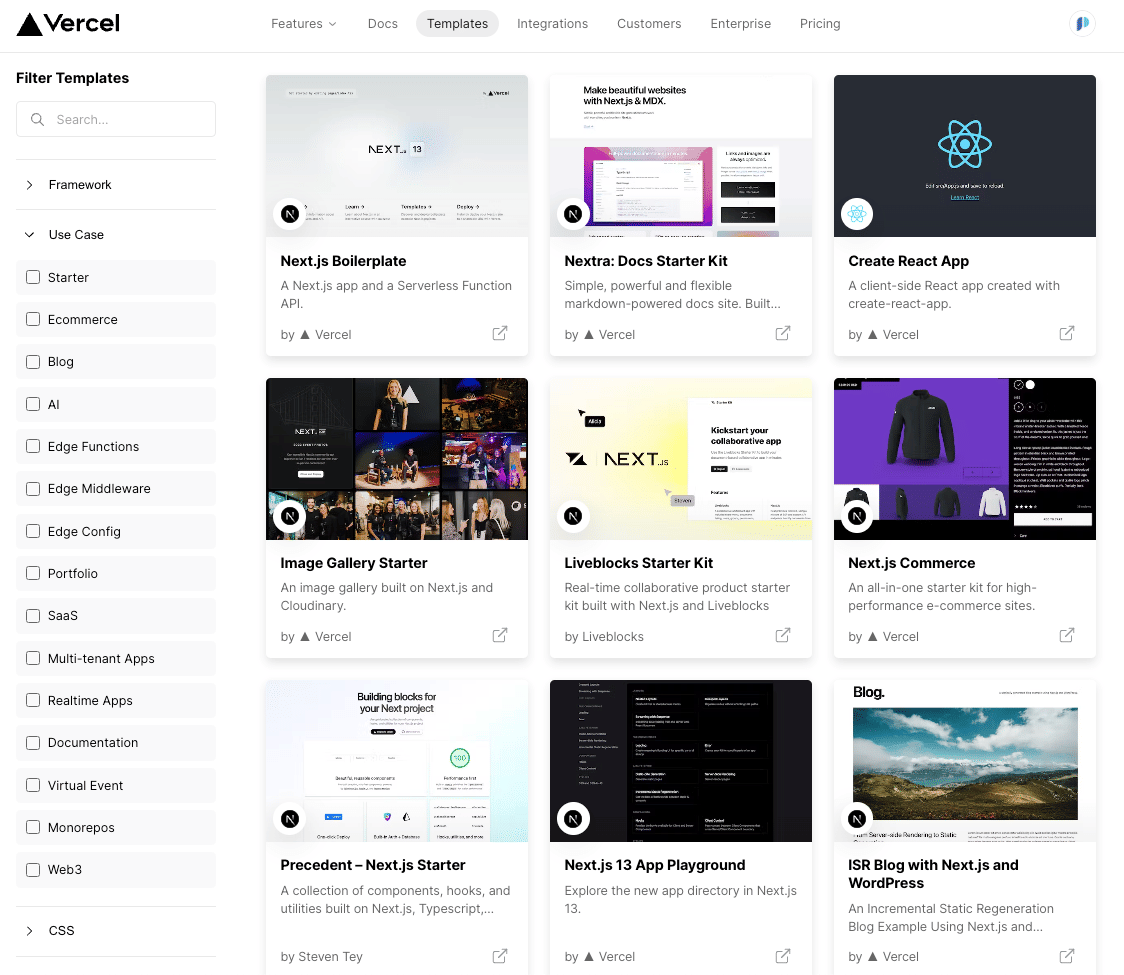Click the colorful avatar icon top right
Image resolution: width=1124 pixels, height=975 pixels.
pyautogui.click(x=1083, y=23)
